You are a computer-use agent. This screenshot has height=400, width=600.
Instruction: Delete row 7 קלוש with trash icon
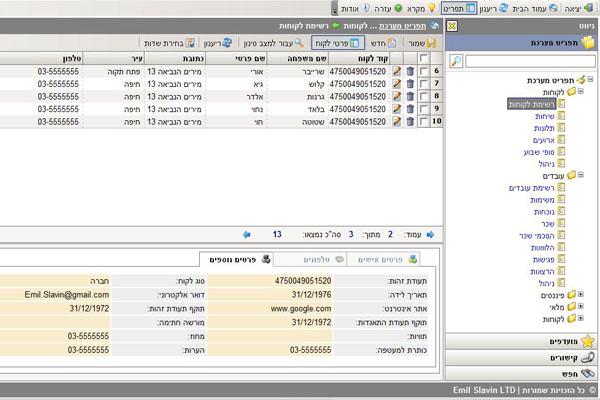tap(410, 84)
